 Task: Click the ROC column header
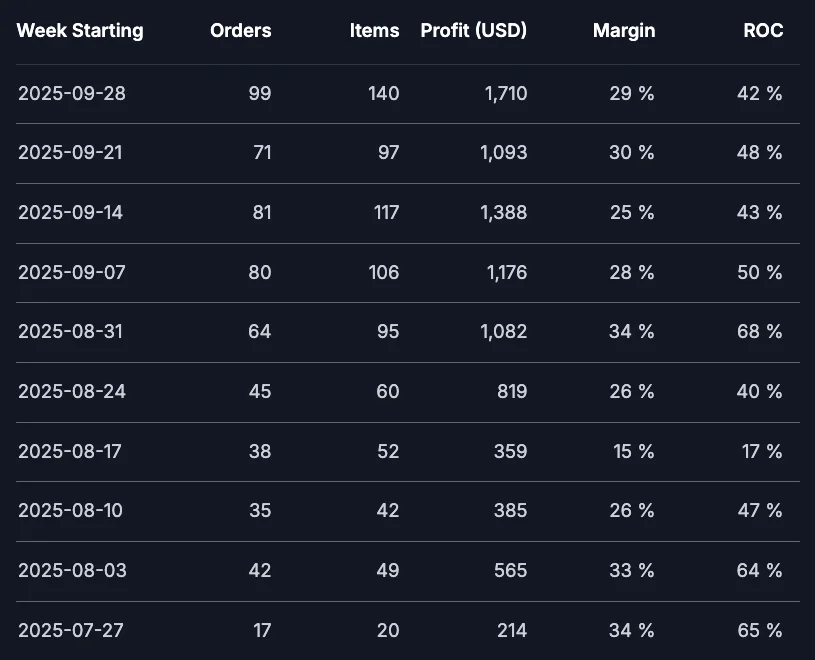(763, 30)
